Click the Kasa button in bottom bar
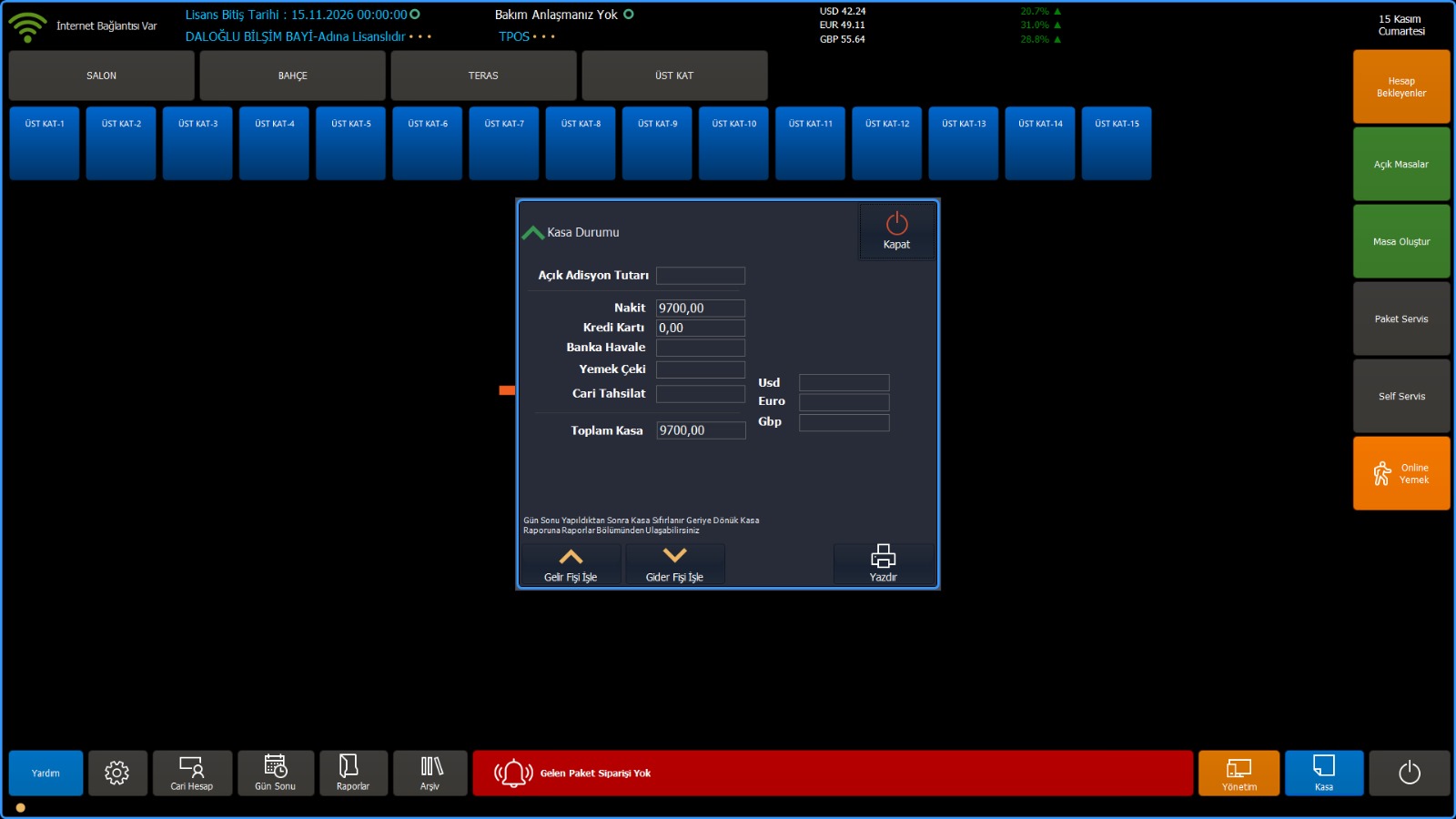This screenshot has width=1456, height=819. pyautogui.click(x=1323, y=773)
